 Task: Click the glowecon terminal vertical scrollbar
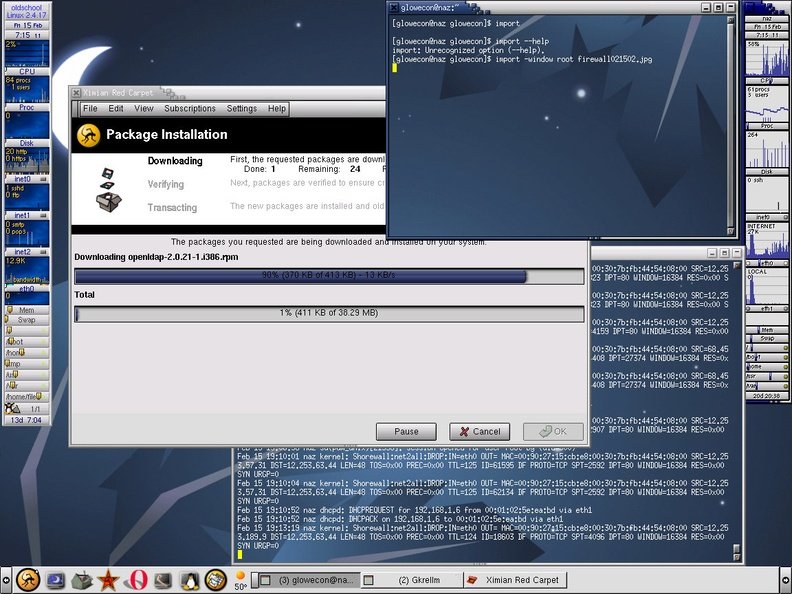click(x=730, y=125)
